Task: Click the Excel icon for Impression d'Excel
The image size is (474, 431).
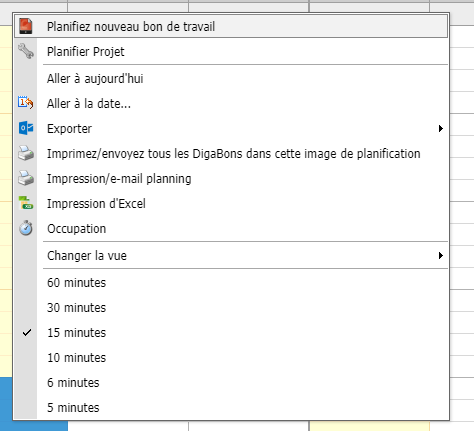Action: point(26,203)
